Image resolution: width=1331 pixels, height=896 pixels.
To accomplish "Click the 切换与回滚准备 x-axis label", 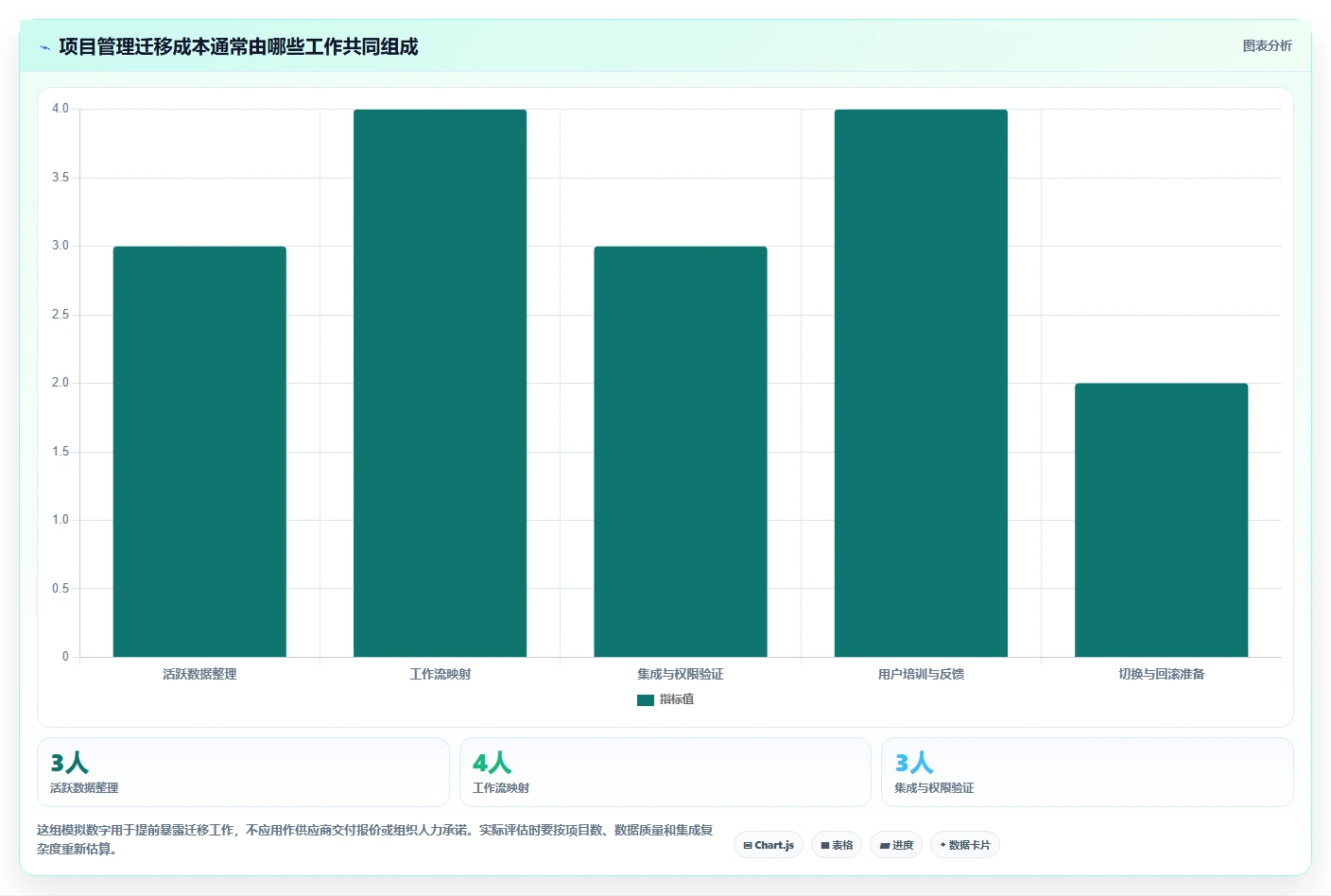I will [1161, 674].
